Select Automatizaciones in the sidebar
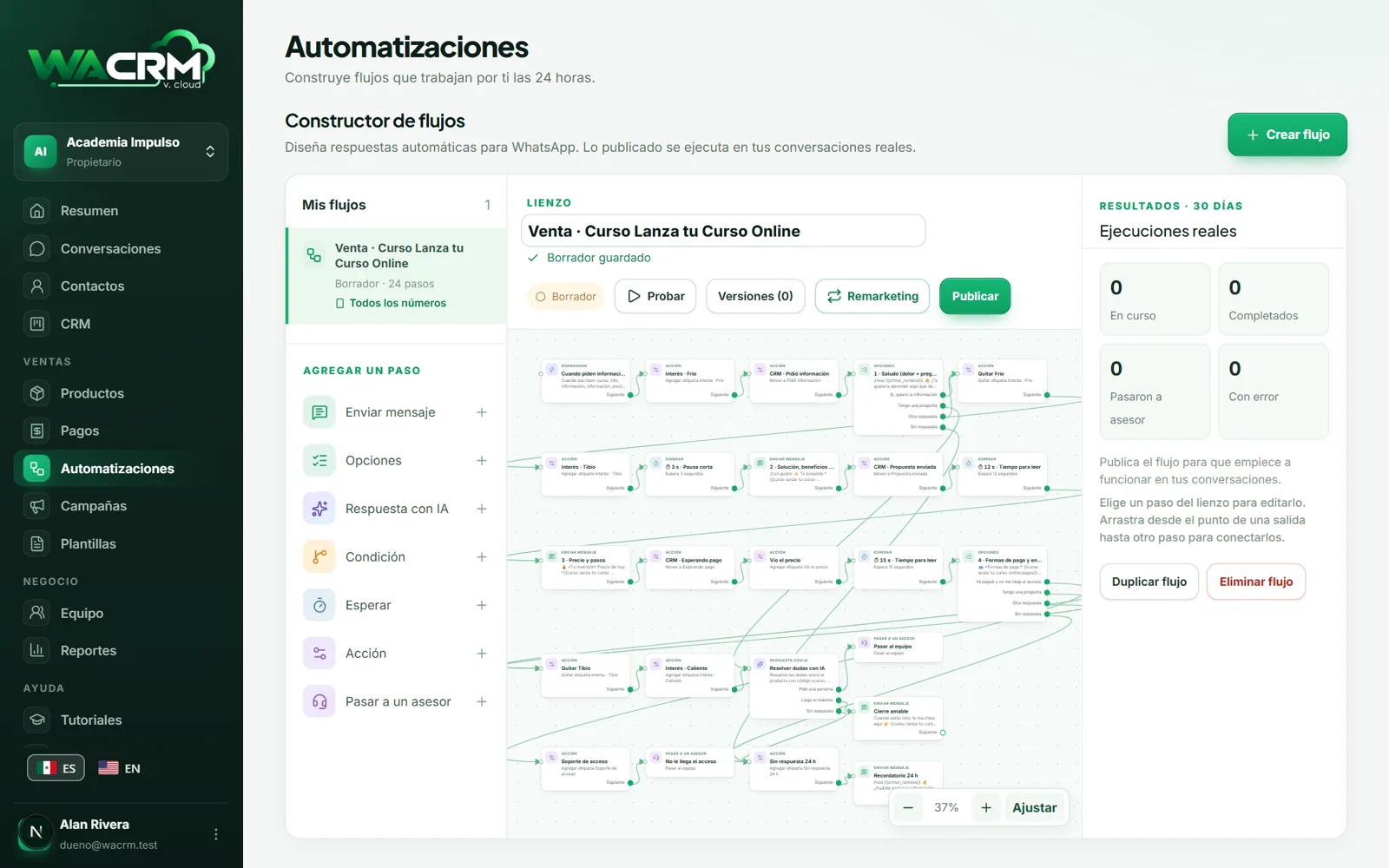Viewport: 1389px width, 868px height. [121, 469]
